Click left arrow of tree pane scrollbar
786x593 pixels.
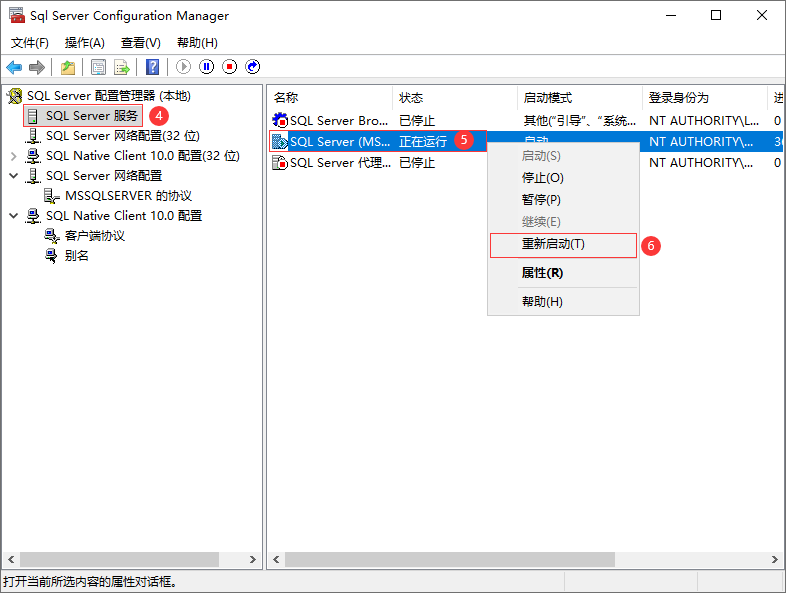click(11, 559)
